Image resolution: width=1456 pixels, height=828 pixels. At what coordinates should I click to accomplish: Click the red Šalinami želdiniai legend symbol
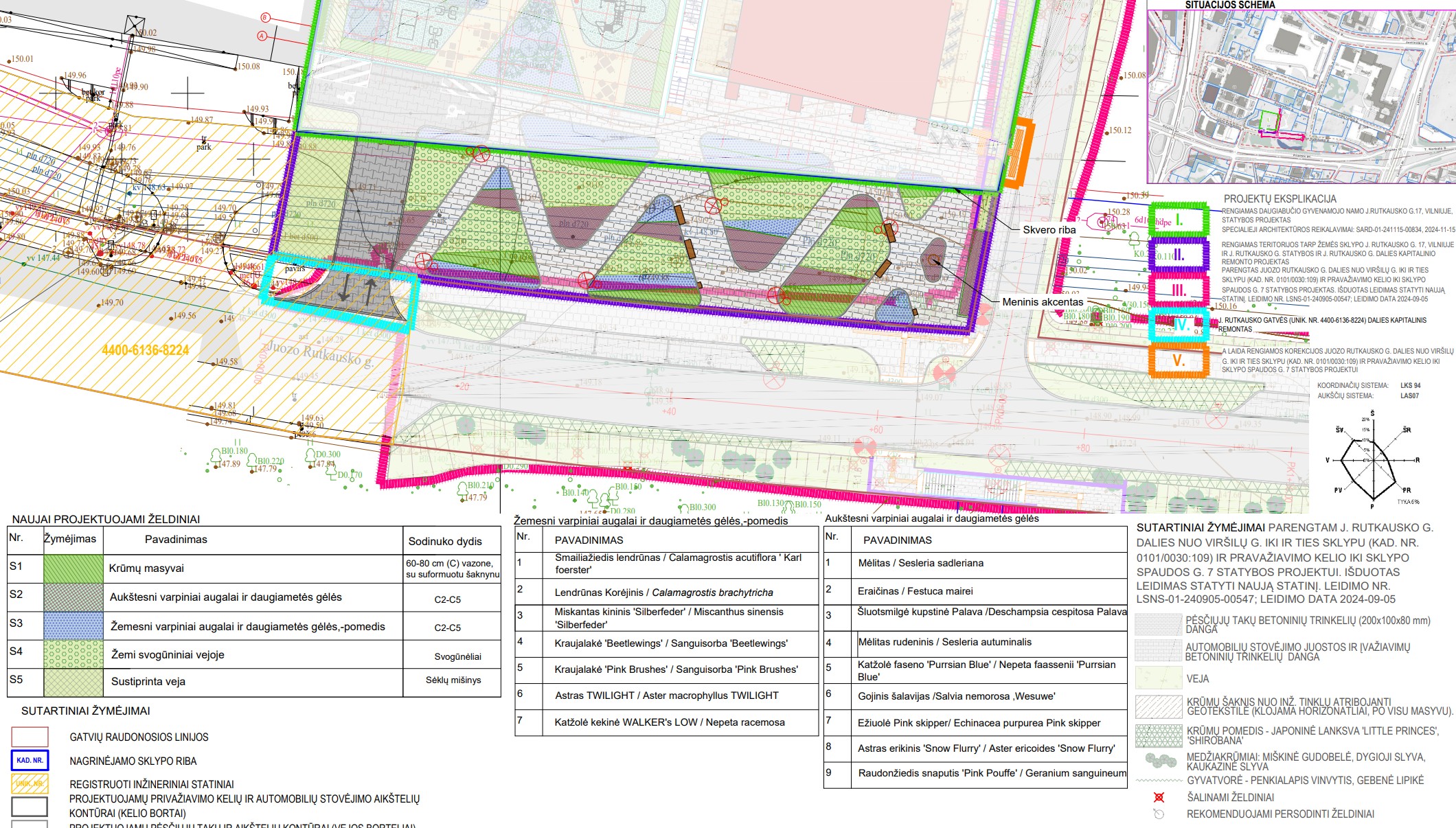1159,797
